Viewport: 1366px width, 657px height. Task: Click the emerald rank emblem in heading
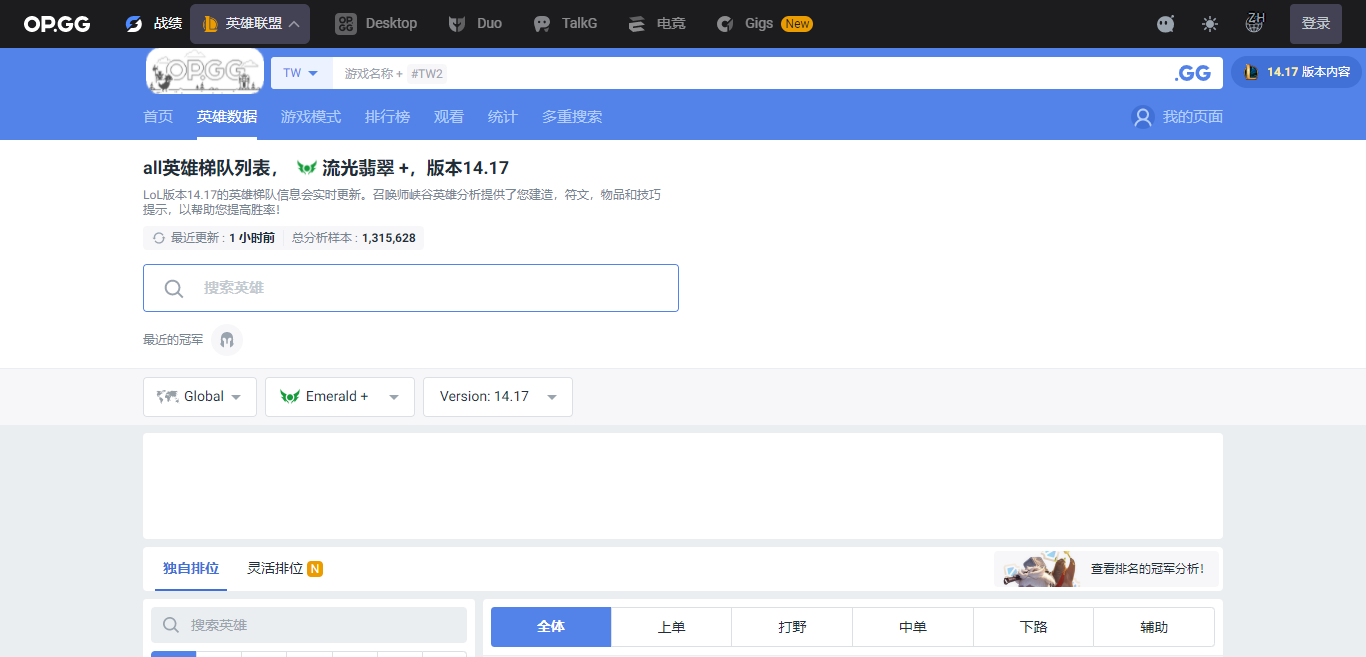point(307,168)
